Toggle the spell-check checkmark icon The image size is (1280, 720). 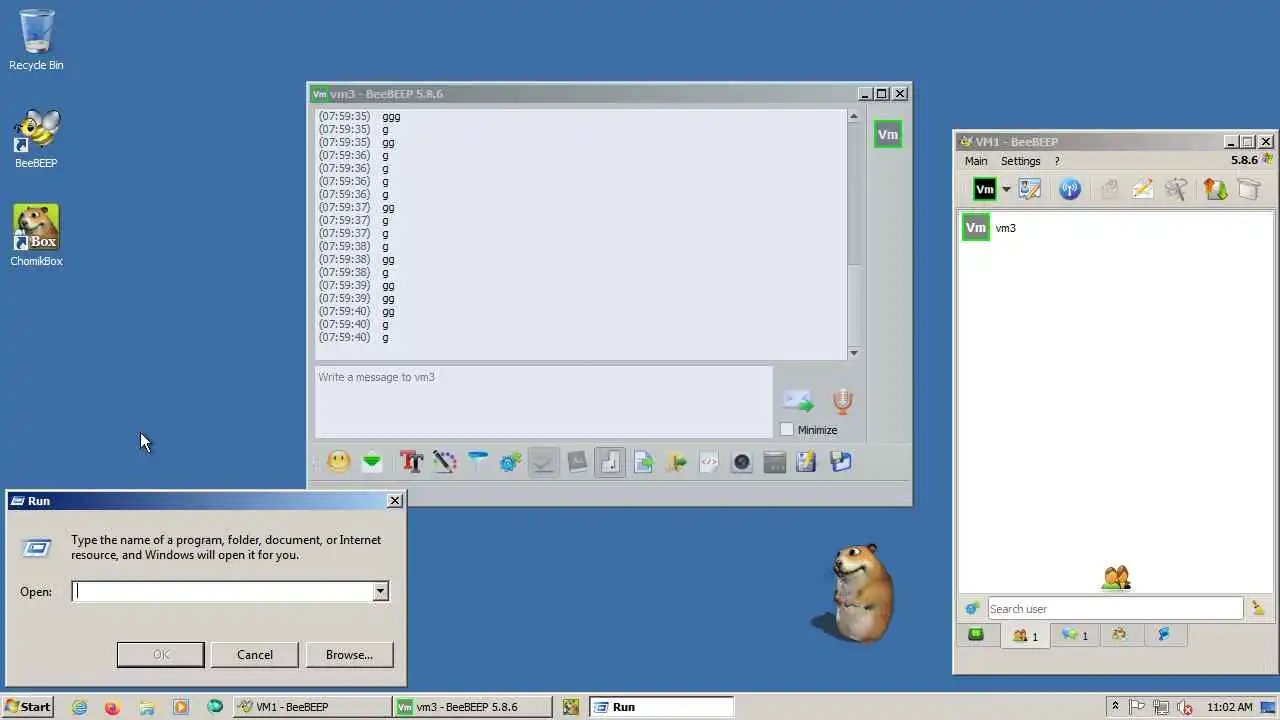pyautogui.click(x=544, y=462)
